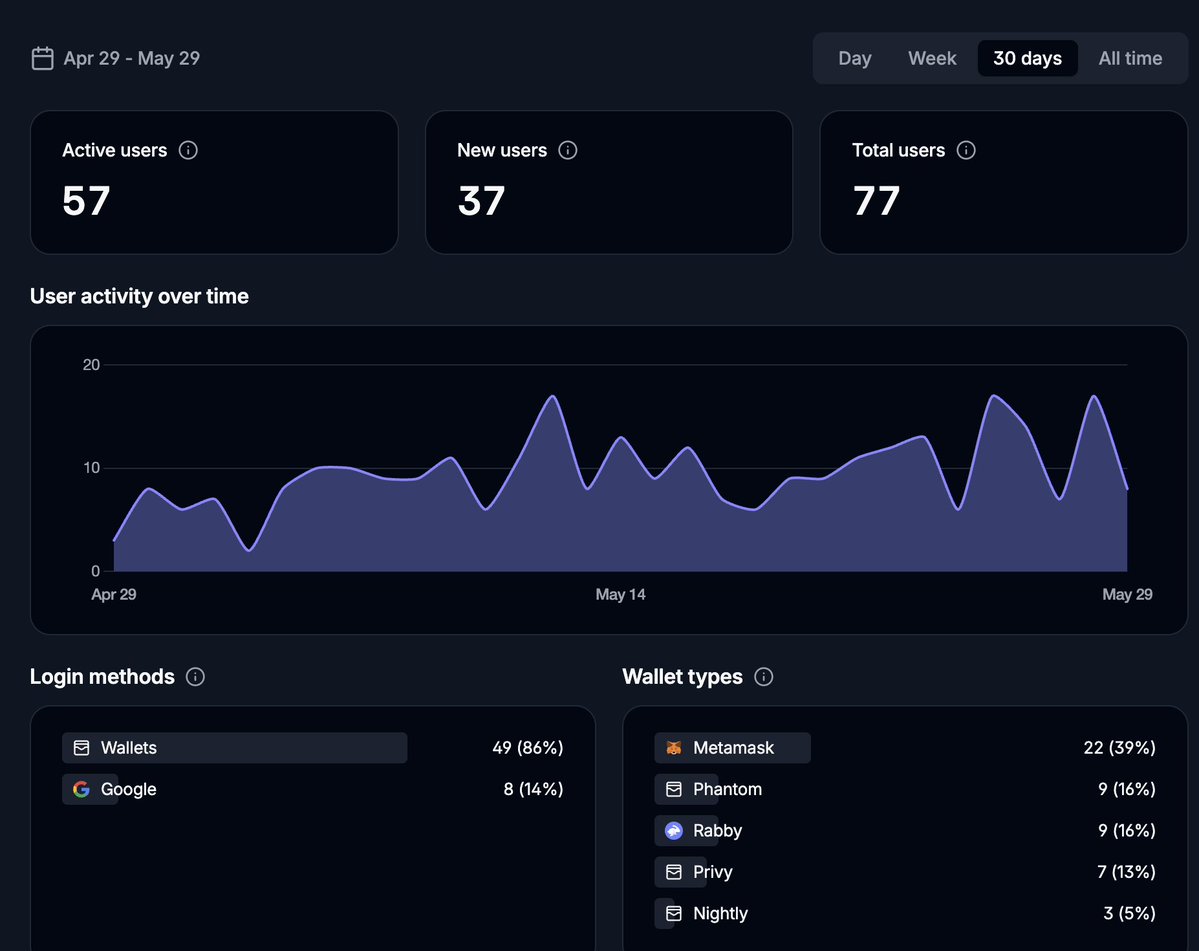This screenshot has height=951, width=1199.
Task: Click the New users value 37
Action: pos(481,201)
